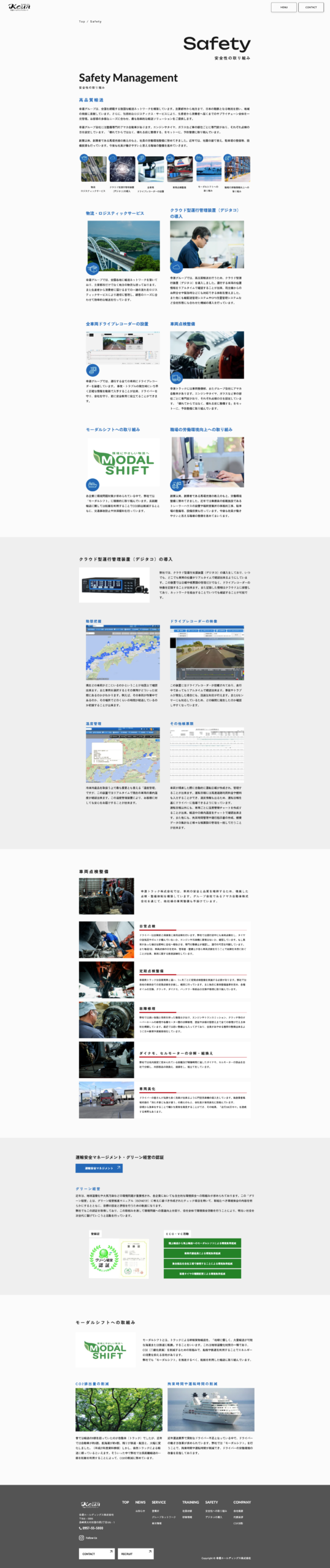The height and width of the screenshot is (1568, 330).
Task: Click the 温度管理 map screenshot
Action: pyautogui.click(x=123, y=755)
